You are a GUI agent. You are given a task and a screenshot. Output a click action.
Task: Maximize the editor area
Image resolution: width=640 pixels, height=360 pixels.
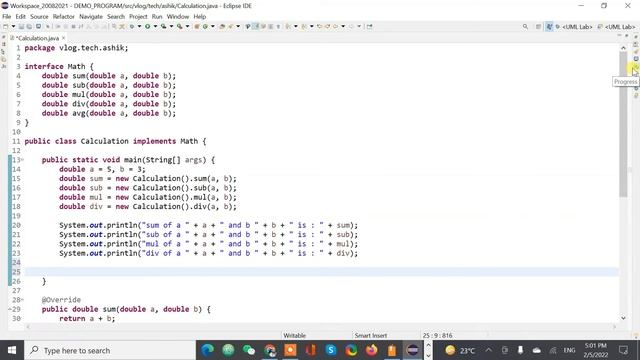coord(627,36)
